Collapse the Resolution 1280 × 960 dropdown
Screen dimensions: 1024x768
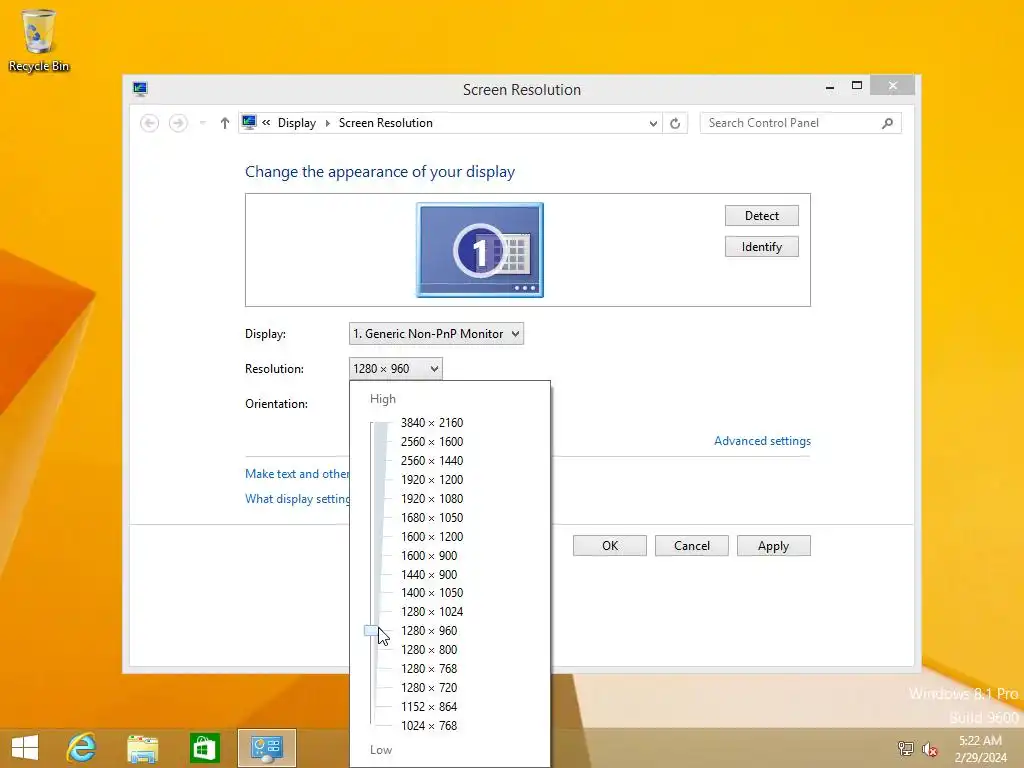396,369
